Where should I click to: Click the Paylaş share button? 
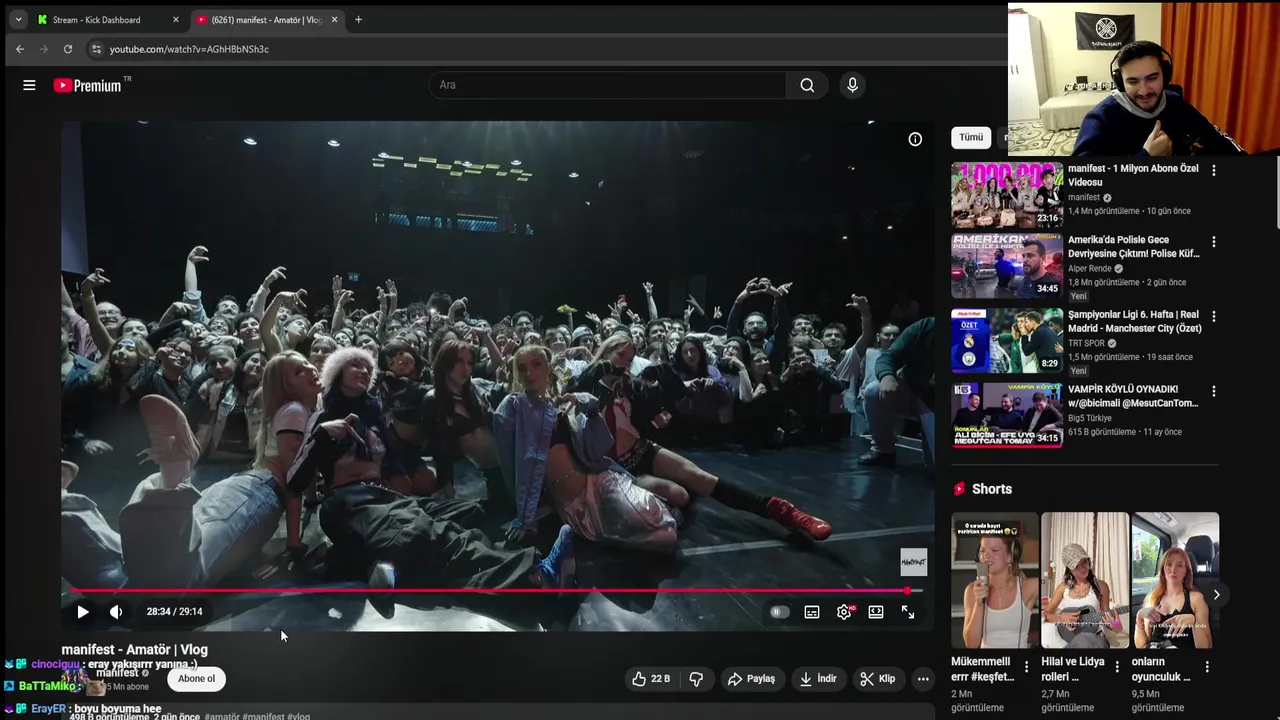[751, 678]
